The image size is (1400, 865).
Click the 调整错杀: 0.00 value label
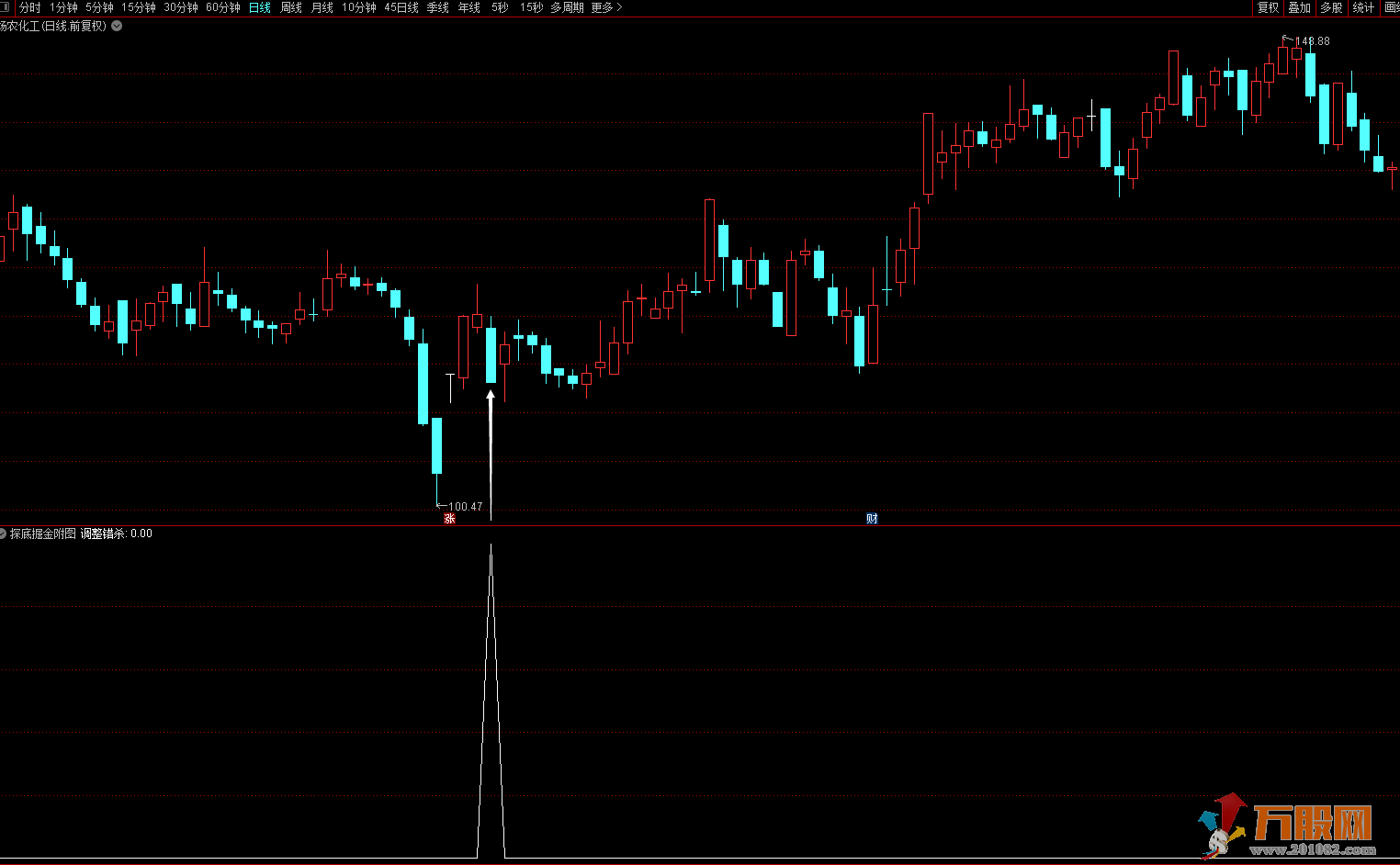[117, 534]
